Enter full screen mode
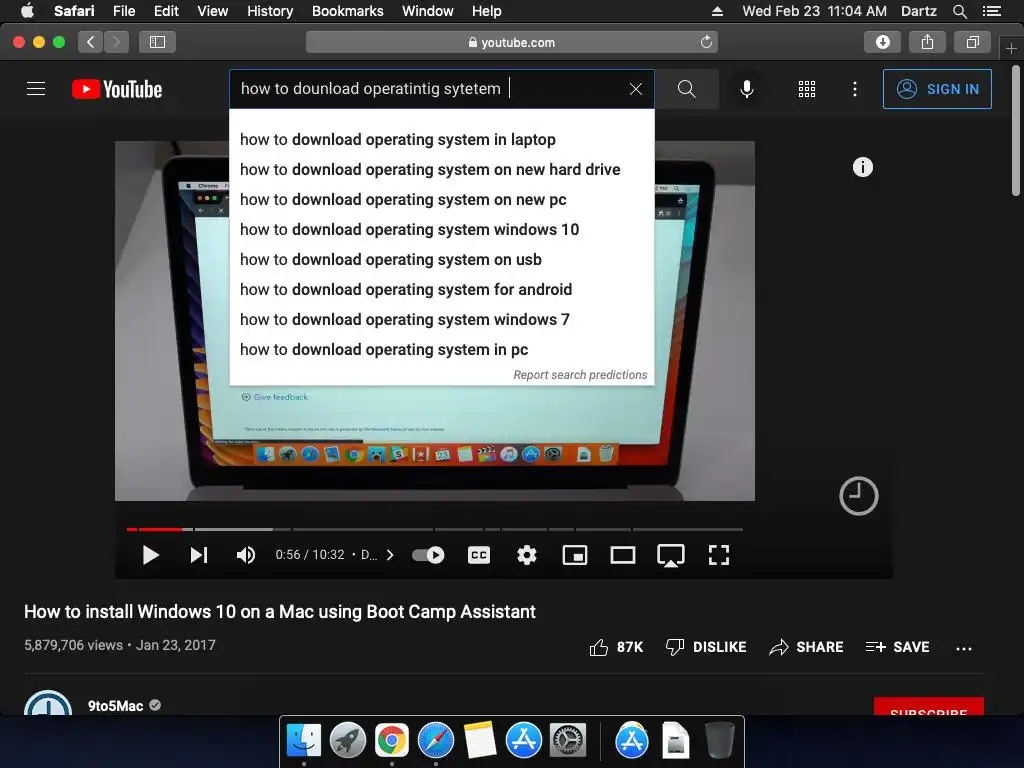Viewport: 1024px width, 768px height. 718,555
